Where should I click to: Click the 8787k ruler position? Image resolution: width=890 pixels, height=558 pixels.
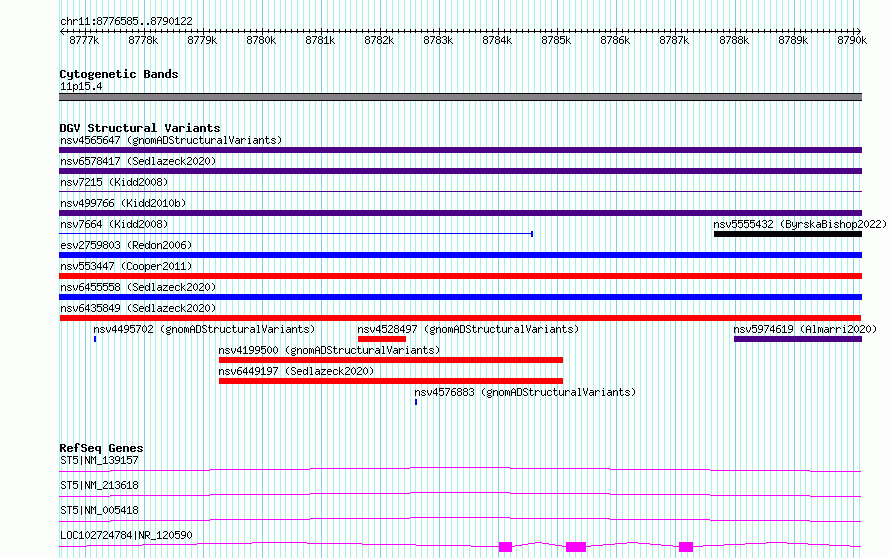coord(674,40)
